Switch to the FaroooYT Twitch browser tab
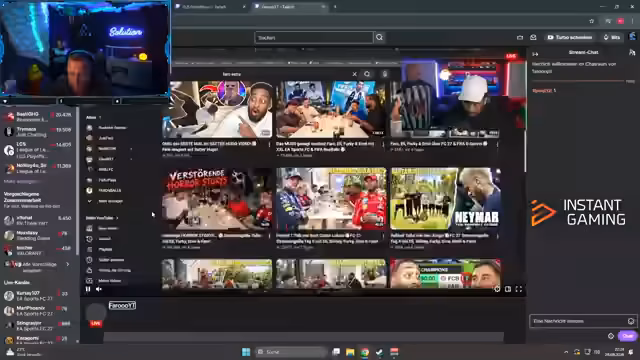640x360 pixels. (x=289, y=7)
